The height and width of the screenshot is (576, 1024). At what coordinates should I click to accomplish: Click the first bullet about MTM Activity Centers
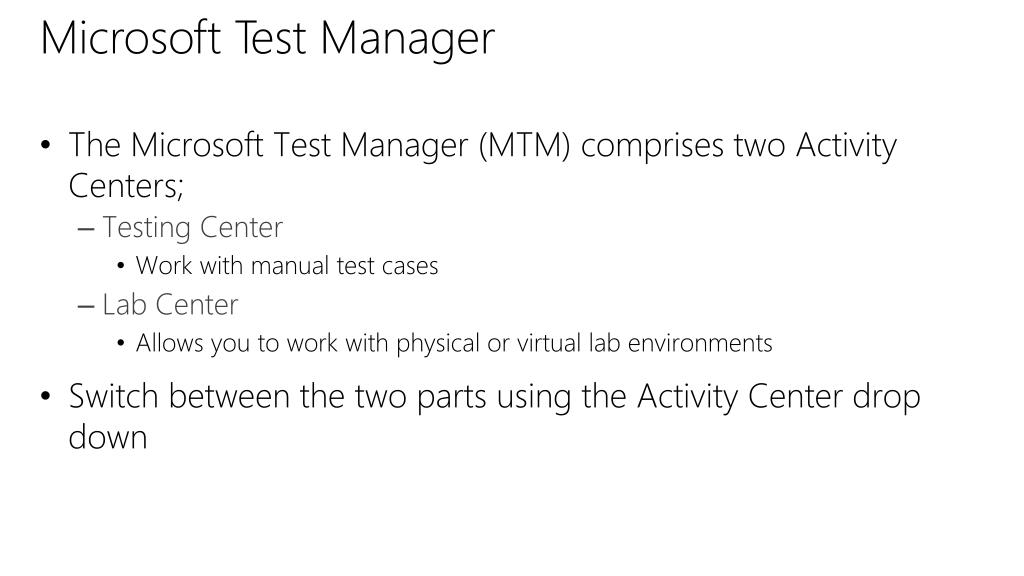coord(483,165)
